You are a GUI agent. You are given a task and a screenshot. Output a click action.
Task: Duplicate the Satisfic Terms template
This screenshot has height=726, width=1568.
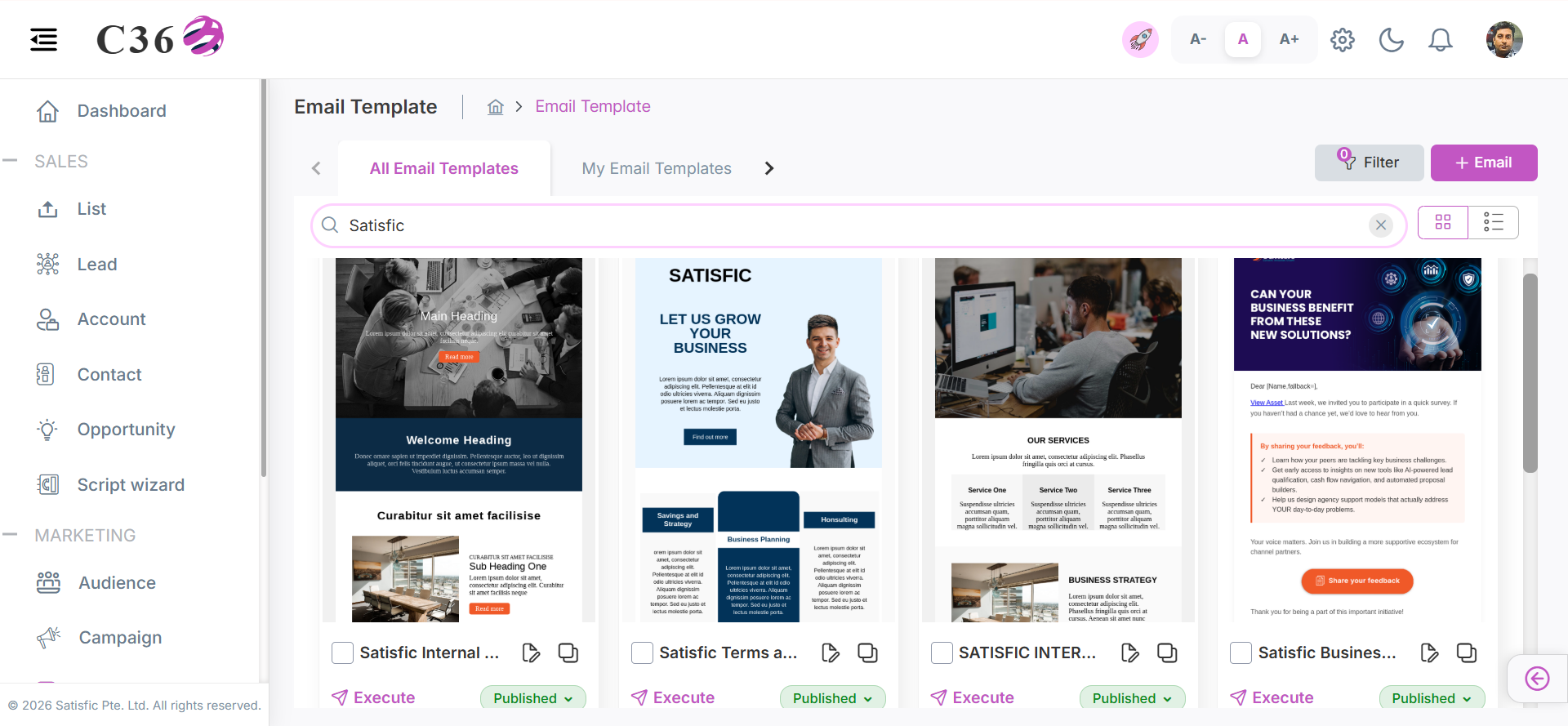[x=868, y=653]
